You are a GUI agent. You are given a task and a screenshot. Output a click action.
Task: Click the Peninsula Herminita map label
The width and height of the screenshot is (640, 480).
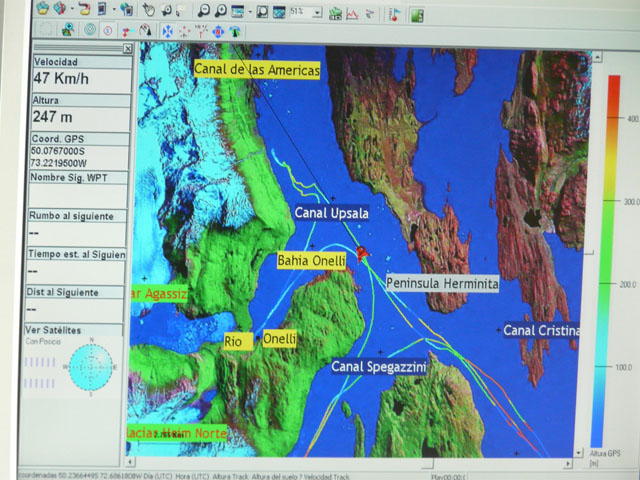441,284
